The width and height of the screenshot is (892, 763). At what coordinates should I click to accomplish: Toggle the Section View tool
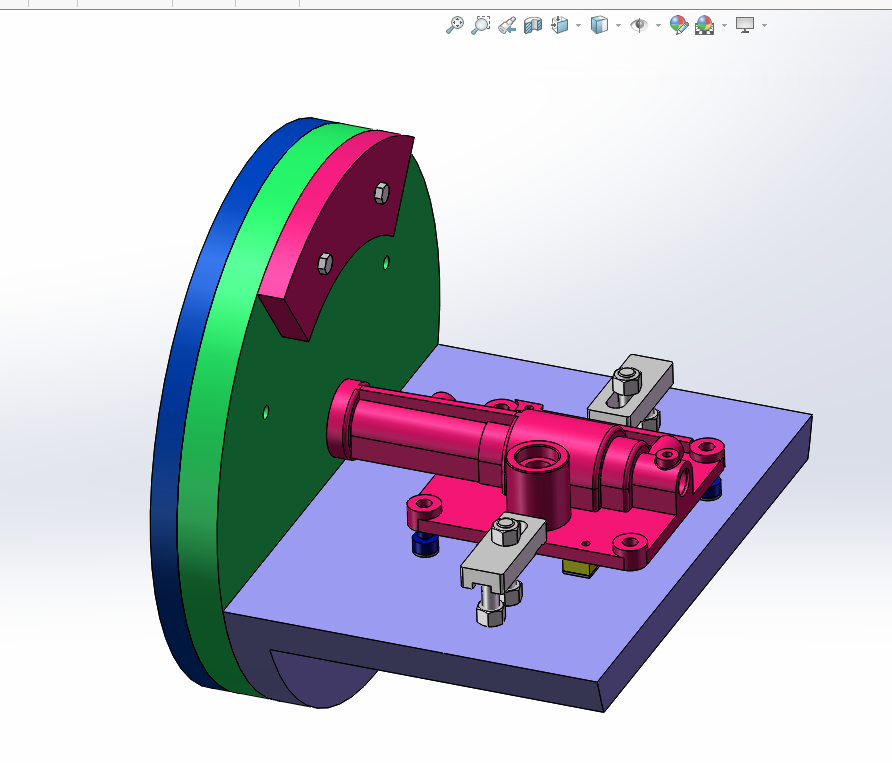533,25
